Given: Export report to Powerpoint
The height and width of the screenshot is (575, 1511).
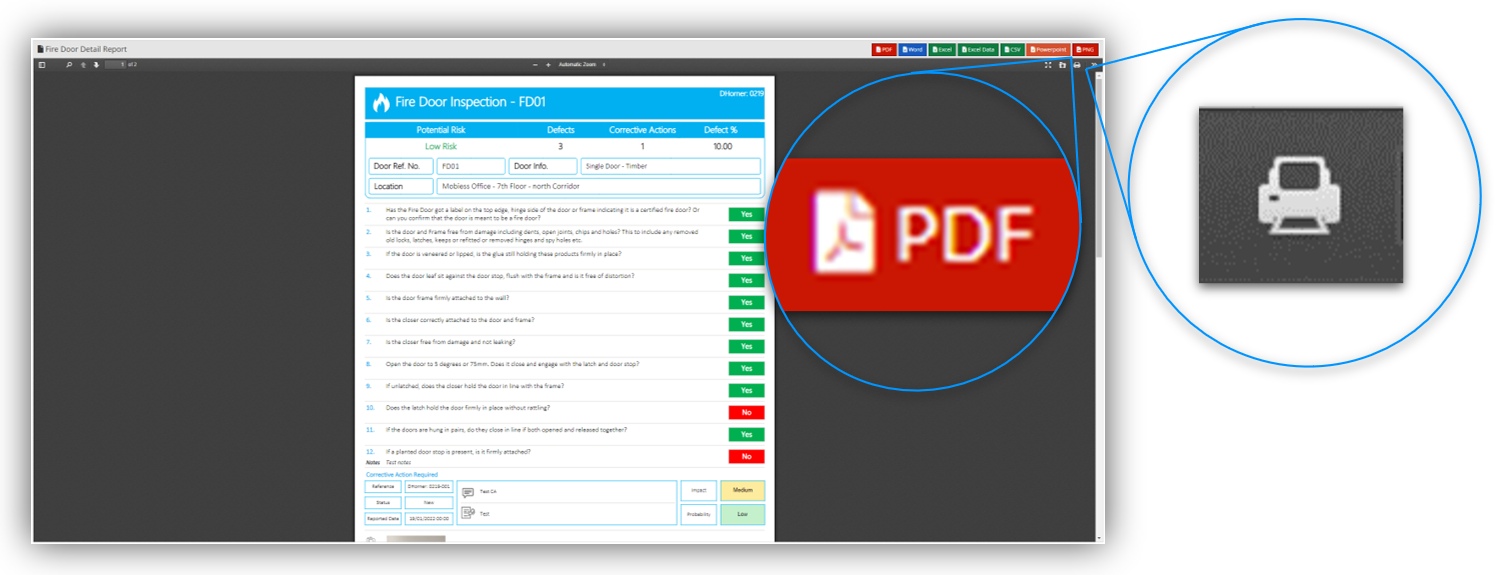Looking at the screenshot, I should pyautogui.click(x=1048, y=49).
